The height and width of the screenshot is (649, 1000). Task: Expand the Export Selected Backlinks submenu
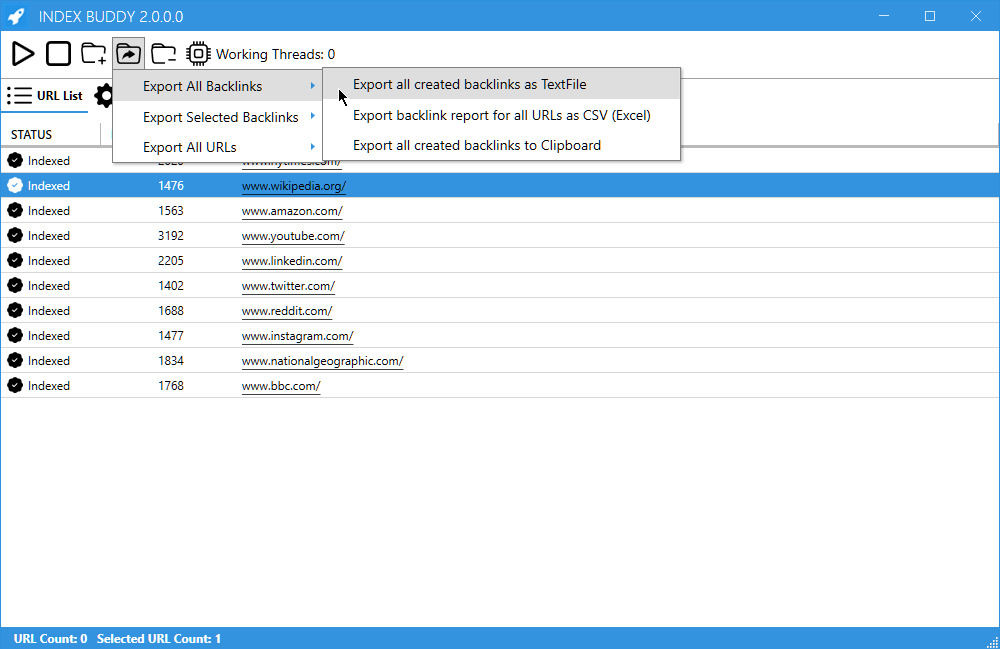[222, 117]
